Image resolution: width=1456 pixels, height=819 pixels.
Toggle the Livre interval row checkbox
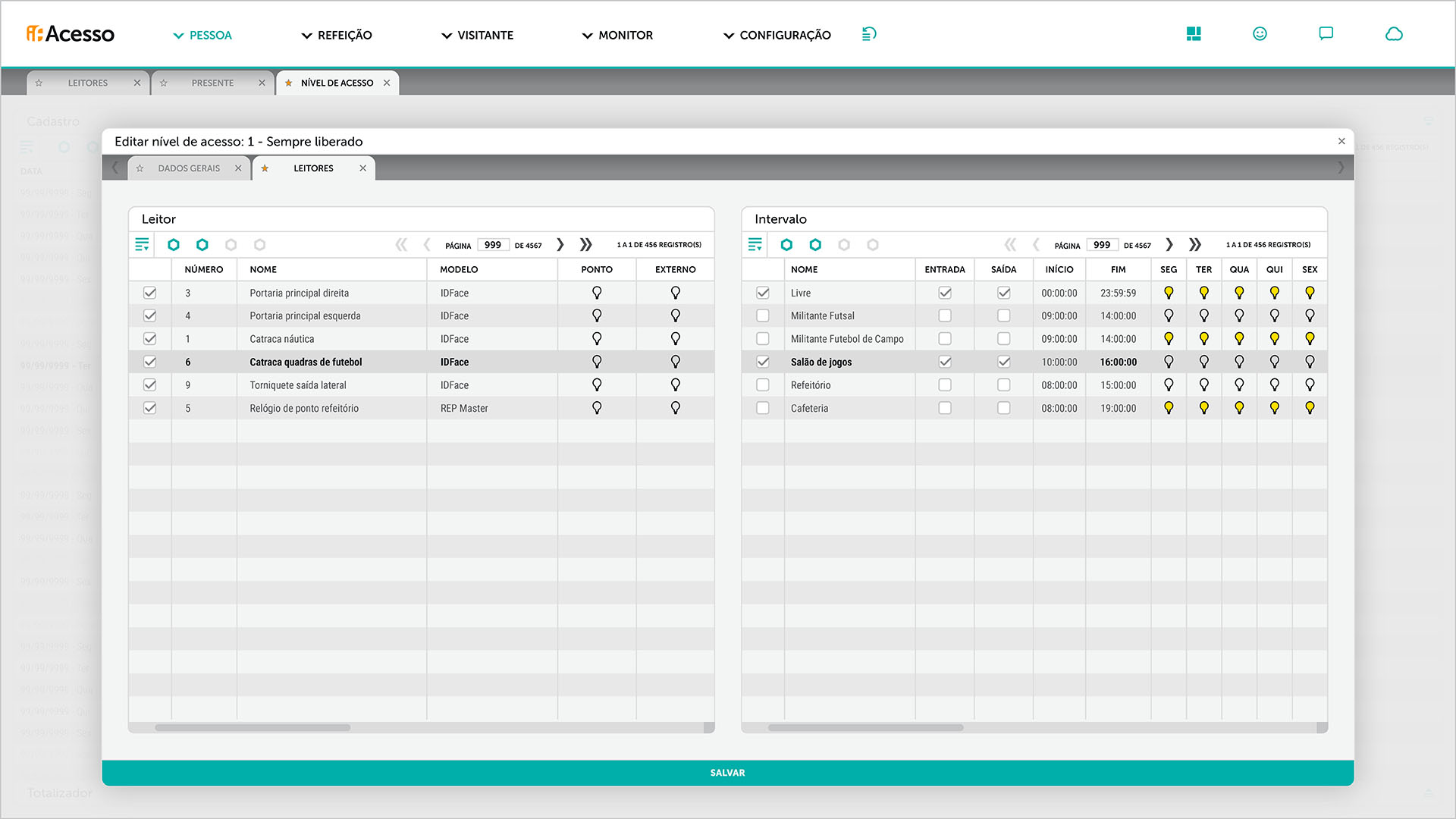pyautogui.click(x=763, y=293)
